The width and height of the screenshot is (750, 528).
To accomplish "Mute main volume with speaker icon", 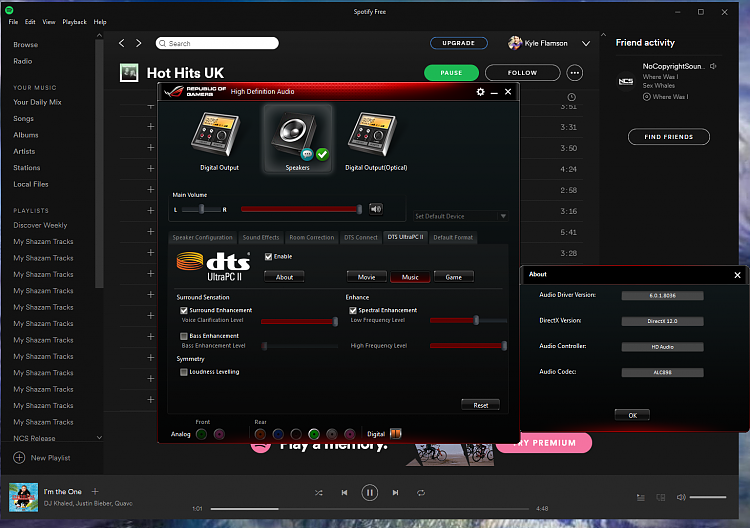I will (376, 209).
